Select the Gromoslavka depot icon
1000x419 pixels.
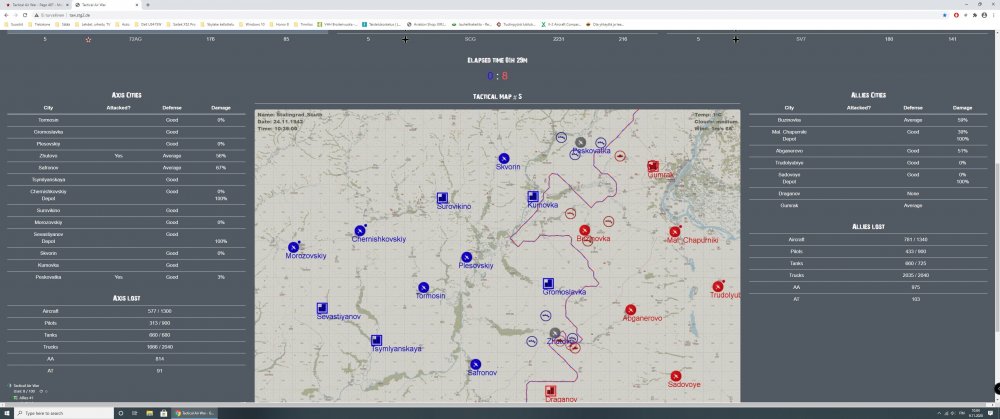pos(549,284)
